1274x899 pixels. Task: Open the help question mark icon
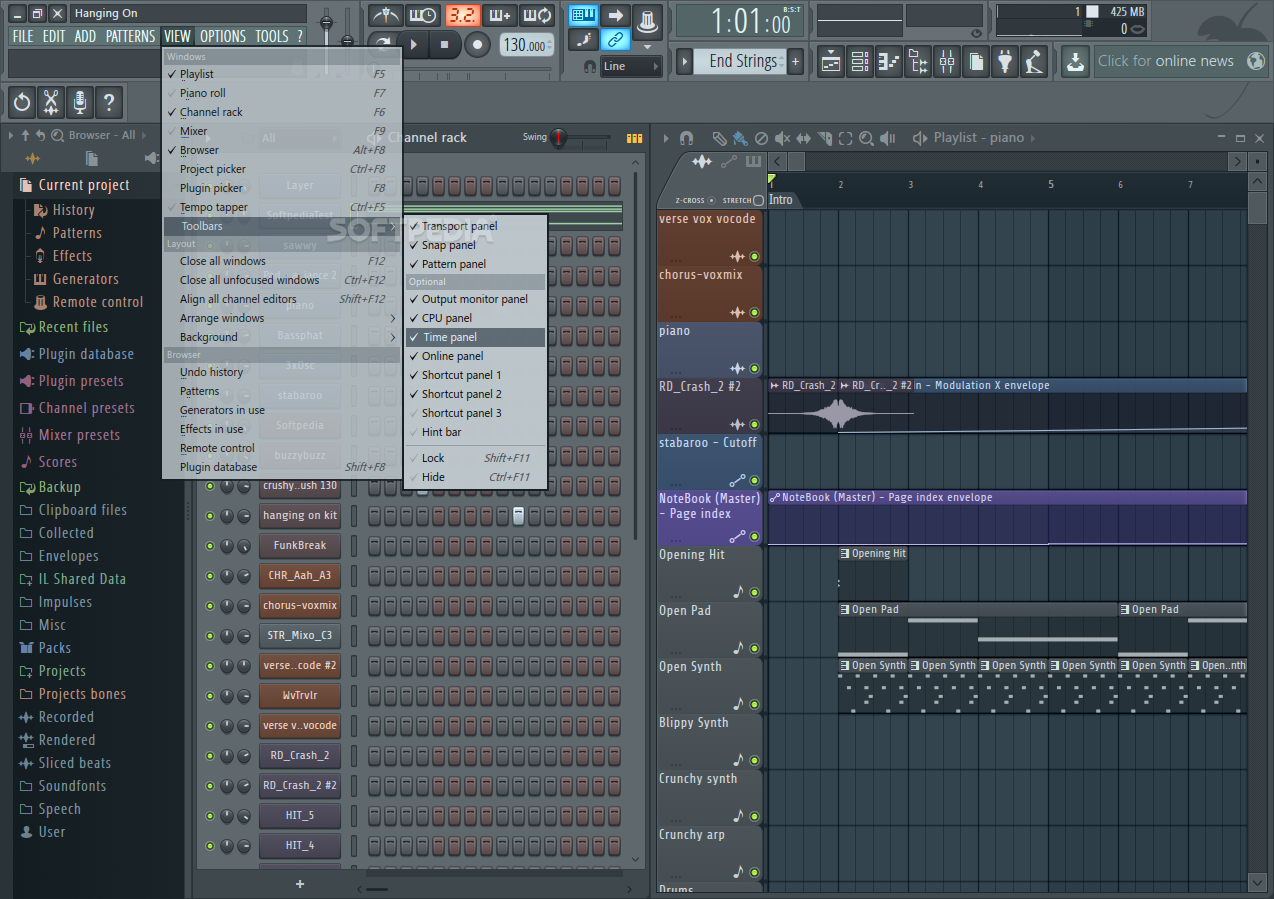[x=109, y=102]
